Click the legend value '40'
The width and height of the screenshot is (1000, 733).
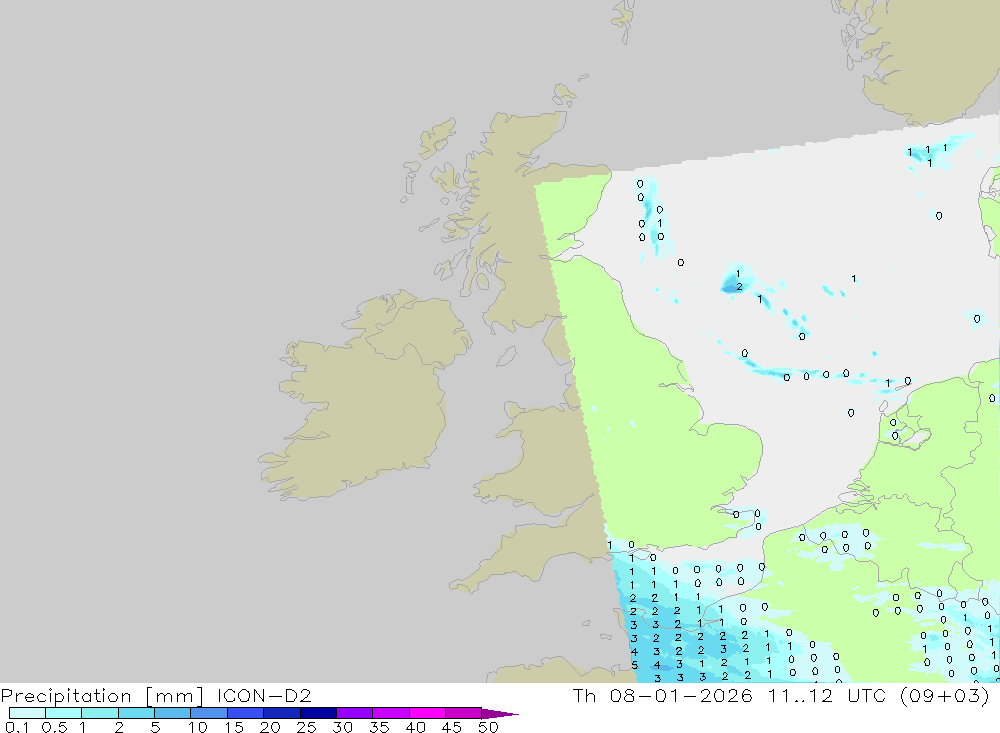click(x=416, y=727)
